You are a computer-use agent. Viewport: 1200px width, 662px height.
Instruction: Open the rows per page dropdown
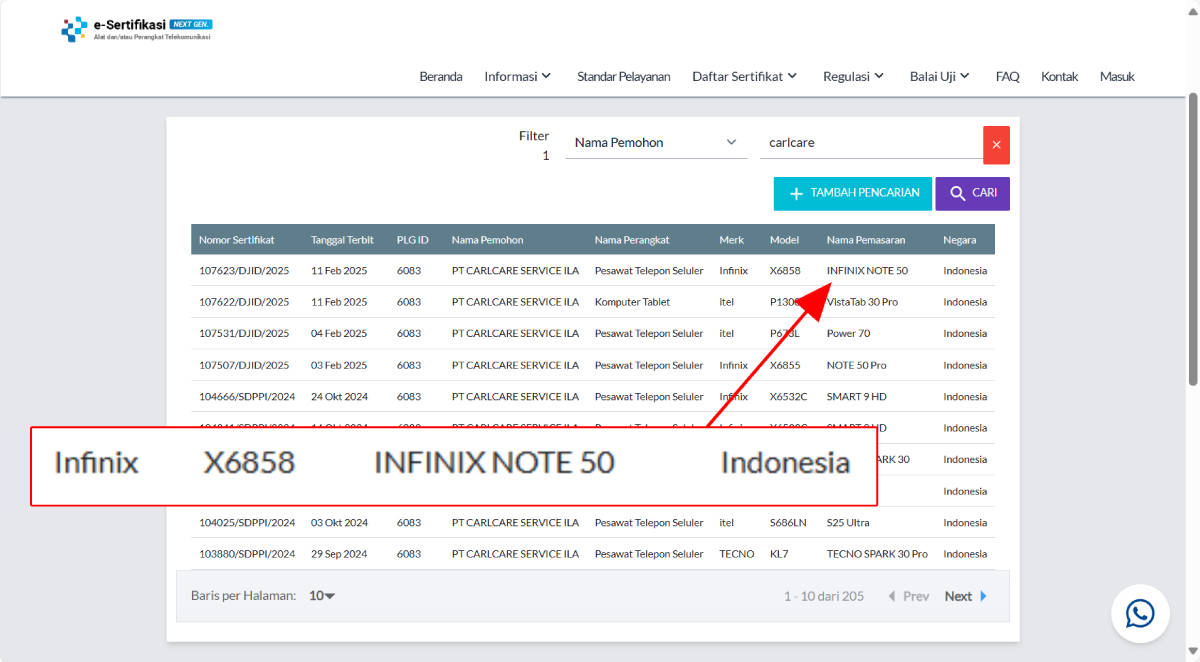(x=322, y=596)
